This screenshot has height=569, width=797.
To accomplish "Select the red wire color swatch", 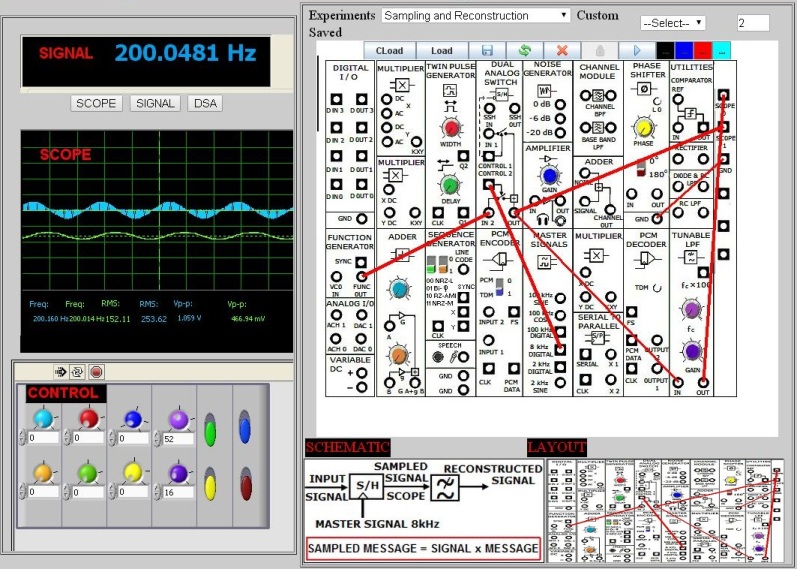I will (703, 50).
